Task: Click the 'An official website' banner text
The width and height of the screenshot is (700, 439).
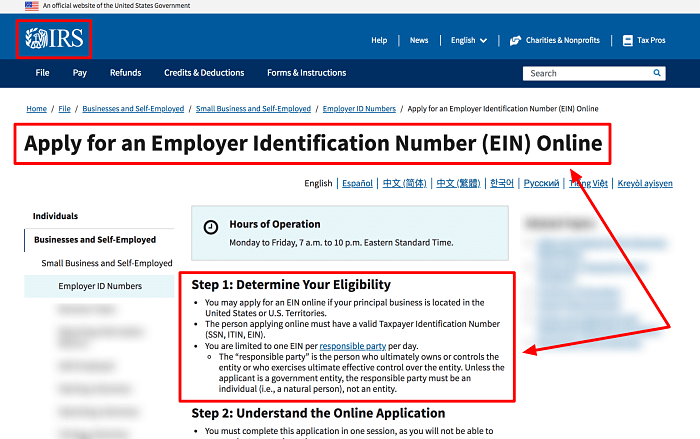Action: 117,6
